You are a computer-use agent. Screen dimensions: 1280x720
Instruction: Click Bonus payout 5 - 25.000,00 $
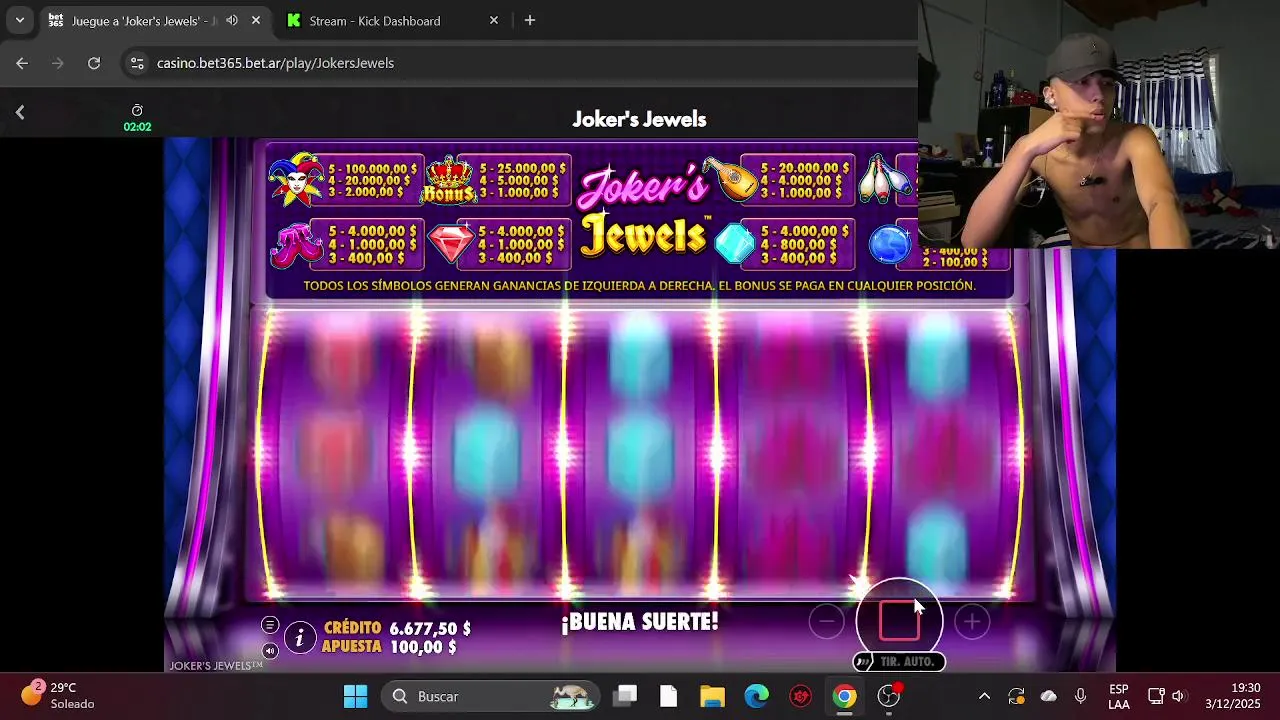520,169
